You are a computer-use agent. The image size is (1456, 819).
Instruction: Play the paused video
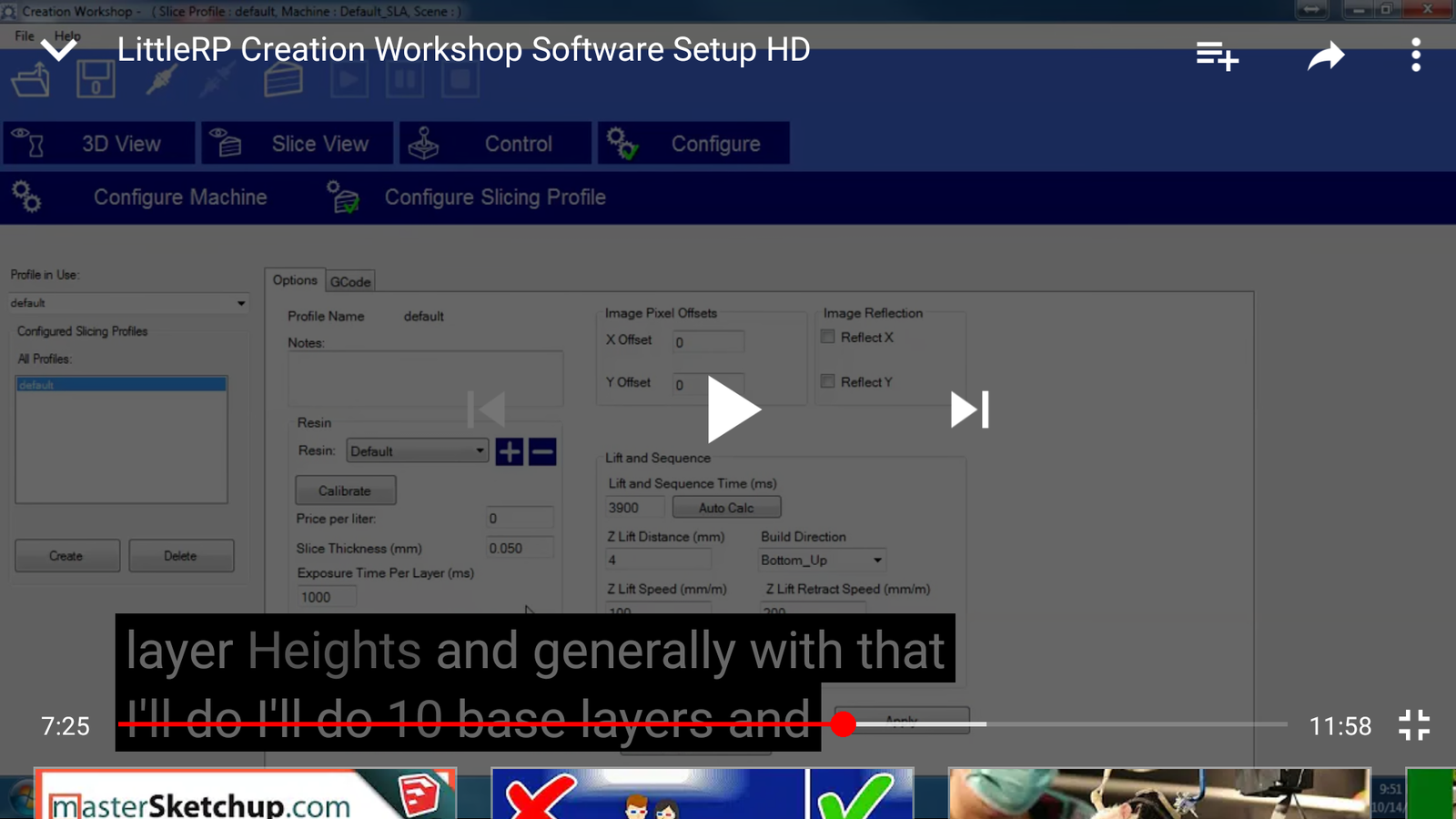click(733, 409)
